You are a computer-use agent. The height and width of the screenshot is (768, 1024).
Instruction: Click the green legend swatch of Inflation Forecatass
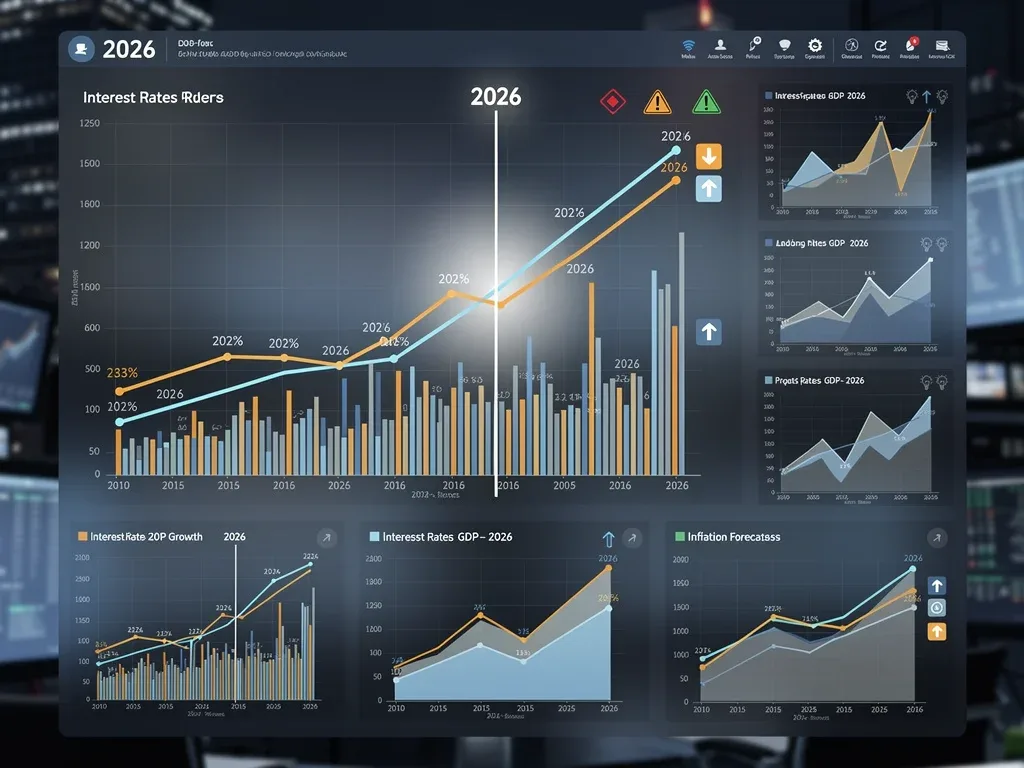pos(679,537)
